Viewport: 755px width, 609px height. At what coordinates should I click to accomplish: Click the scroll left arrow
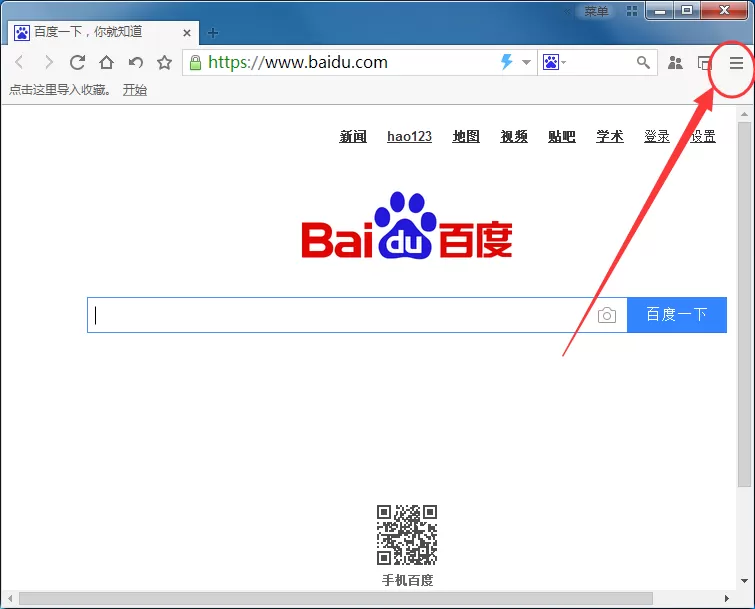coord(10,598)
